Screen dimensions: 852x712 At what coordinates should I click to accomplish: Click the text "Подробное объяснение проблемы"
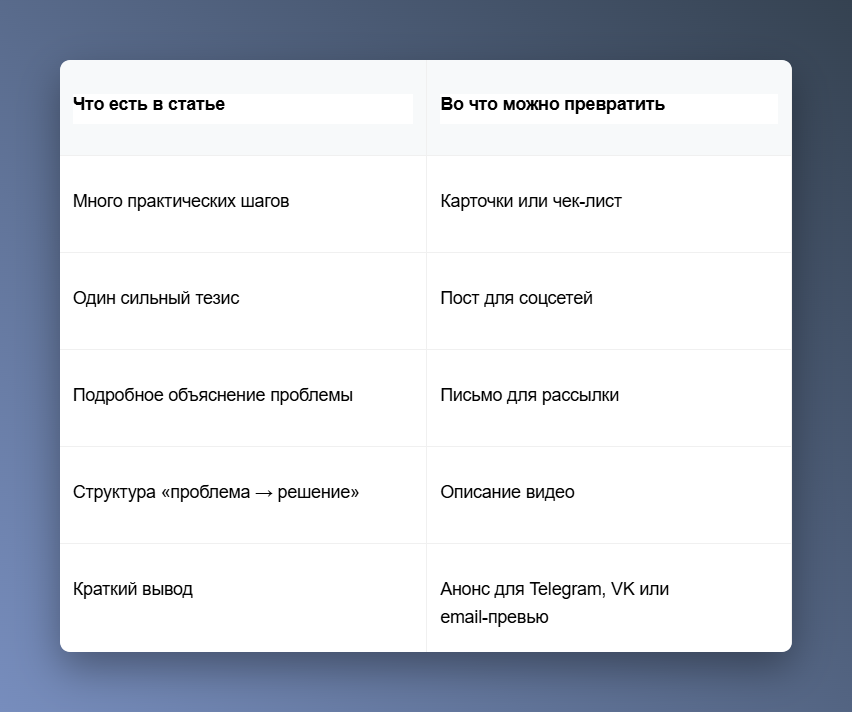click(212, 395)
